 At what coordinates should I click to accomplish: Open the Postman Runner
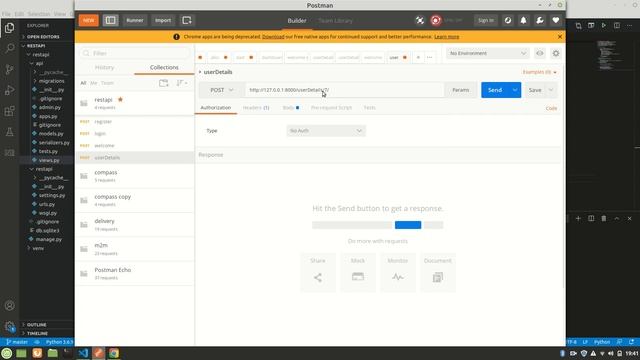(135, 20)
